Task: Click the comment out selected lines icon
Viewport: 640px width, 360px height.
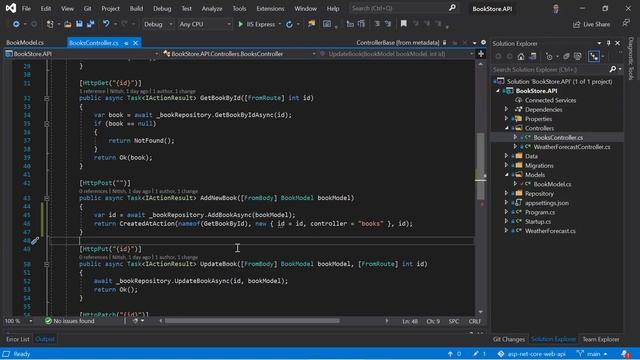Action: 377,24
